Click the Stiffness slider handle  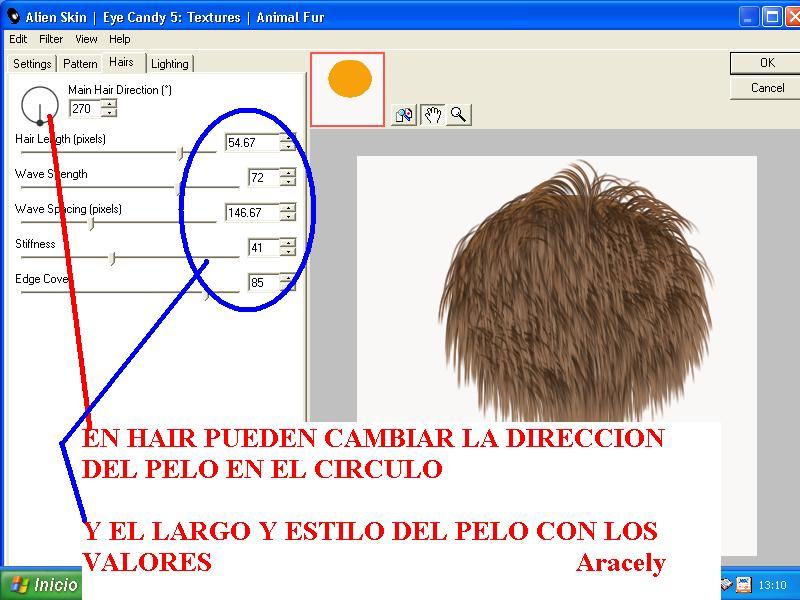(x=113, y=258)
